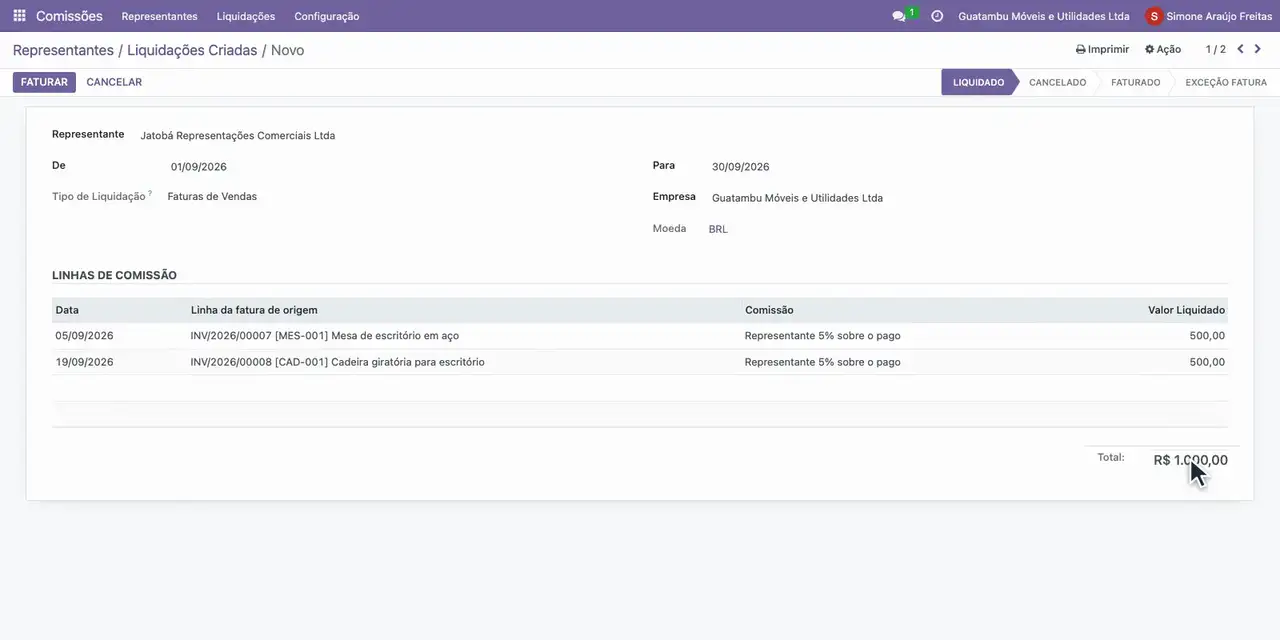Open the Liquidações menu
Screen dimensions: 1280x640
[x=246, y=16]
